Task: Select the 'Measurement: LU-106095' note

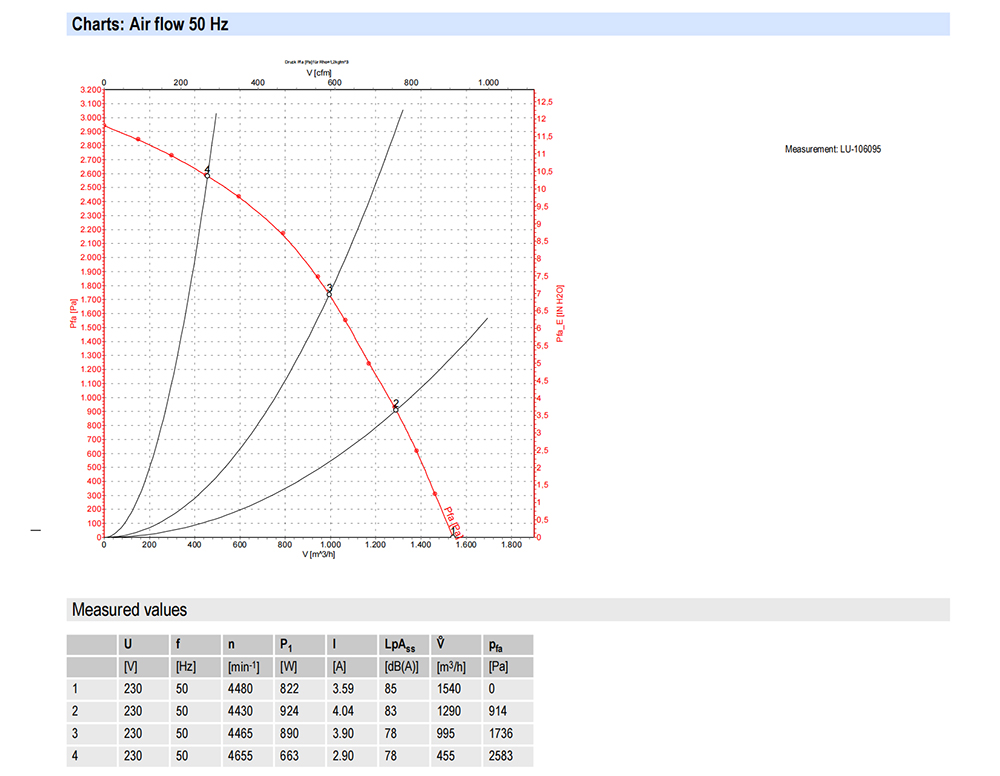Action: coord(833,149)
